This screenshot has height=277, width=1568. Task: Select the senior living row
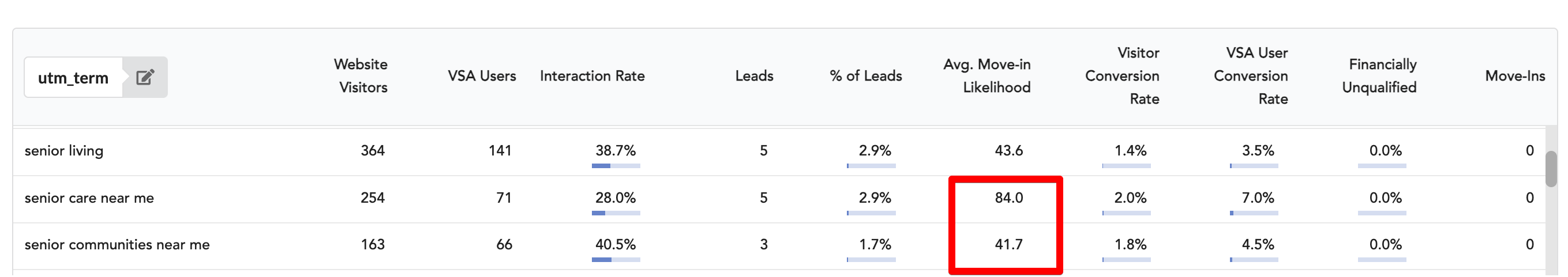[x=779, y=151]
